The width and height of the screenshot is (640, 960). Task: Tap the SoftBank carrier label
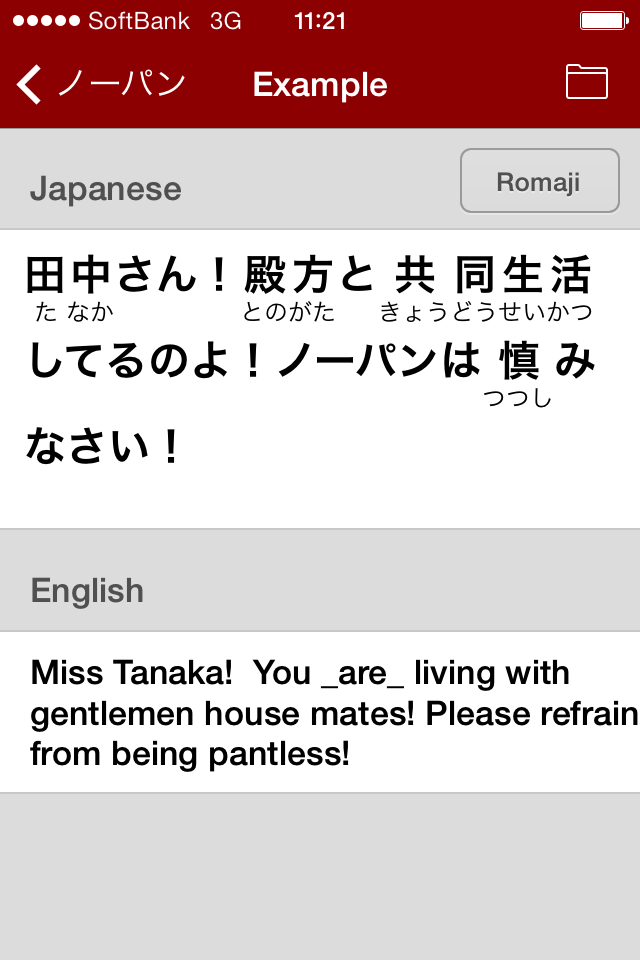tap(139, 21)
